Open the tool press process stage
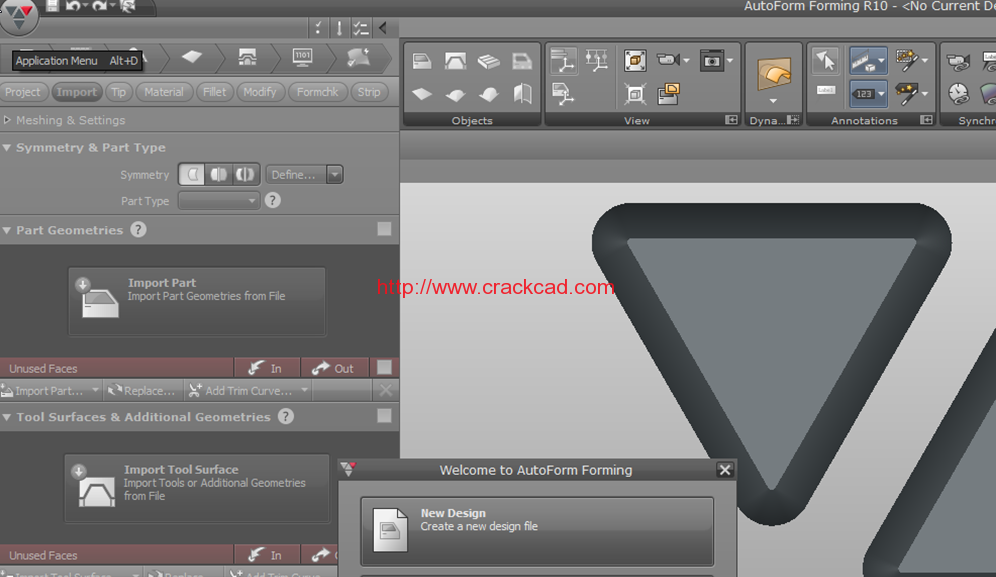The width and height of the screenshot is (996, 577). coord(247,58)
